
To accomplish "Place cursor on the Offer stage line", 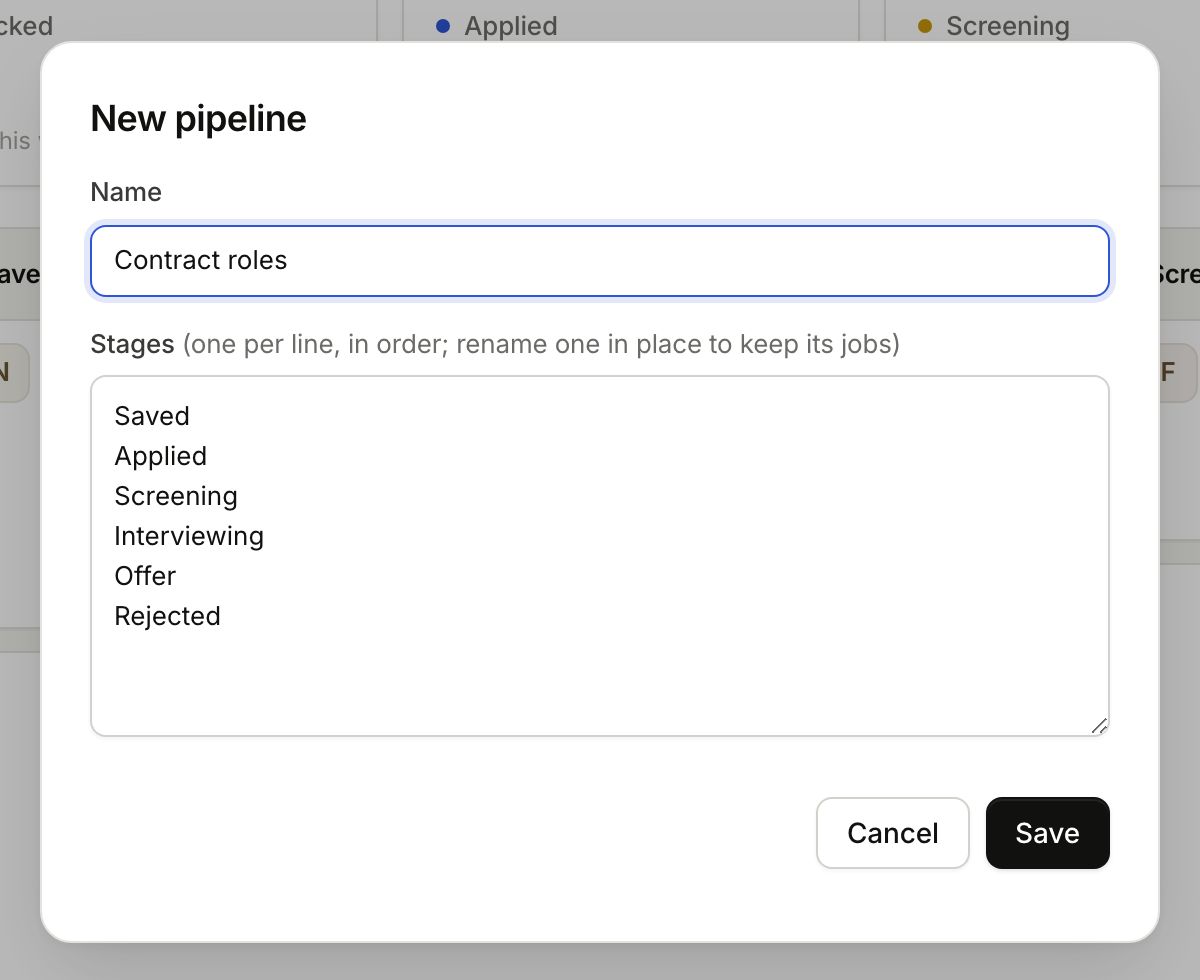I will [145, 576].
